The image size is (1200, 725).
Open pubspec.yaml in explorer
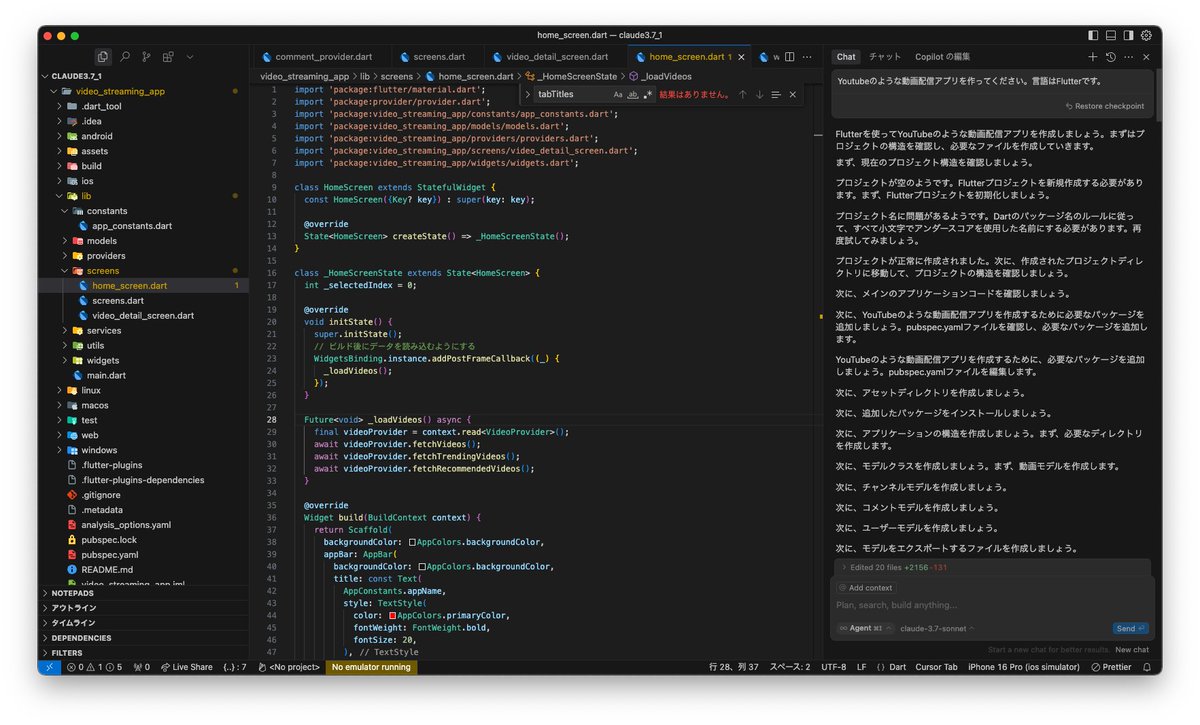pos(143,554)
